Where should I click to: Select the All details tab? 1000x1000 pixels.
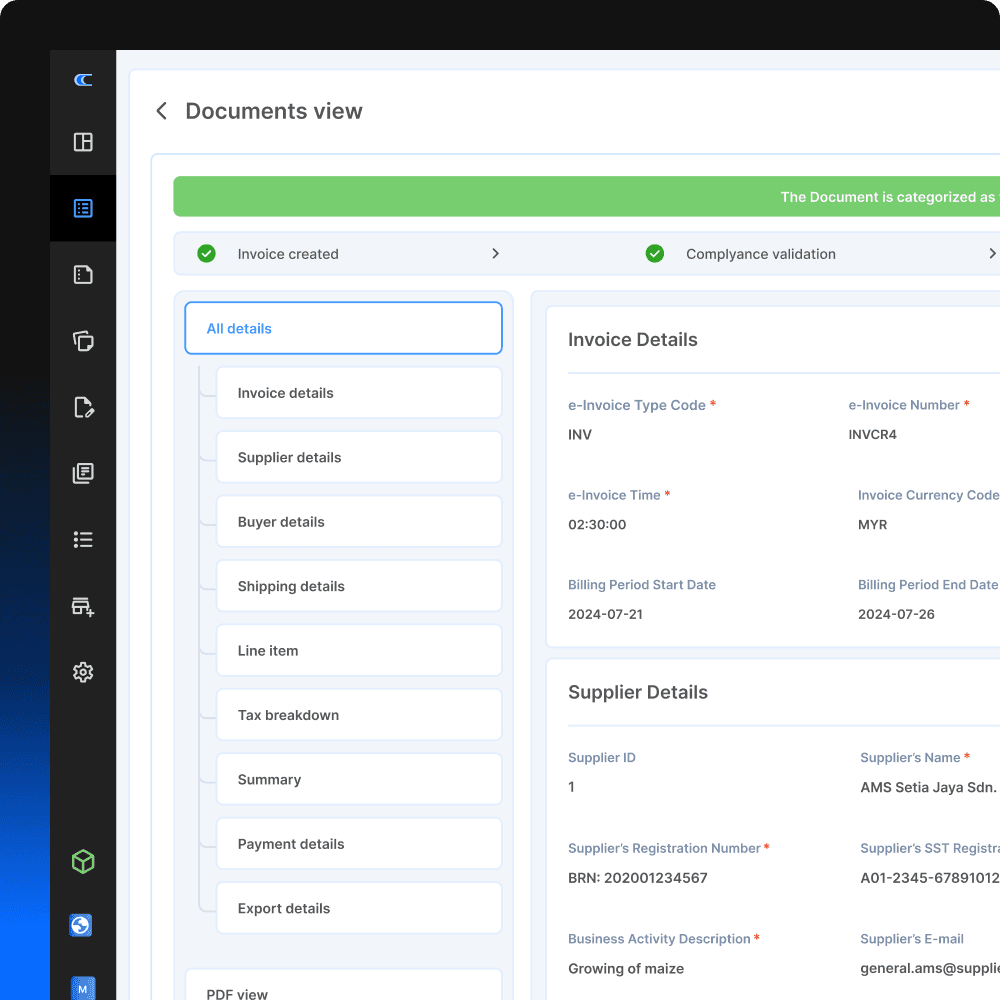343,328
